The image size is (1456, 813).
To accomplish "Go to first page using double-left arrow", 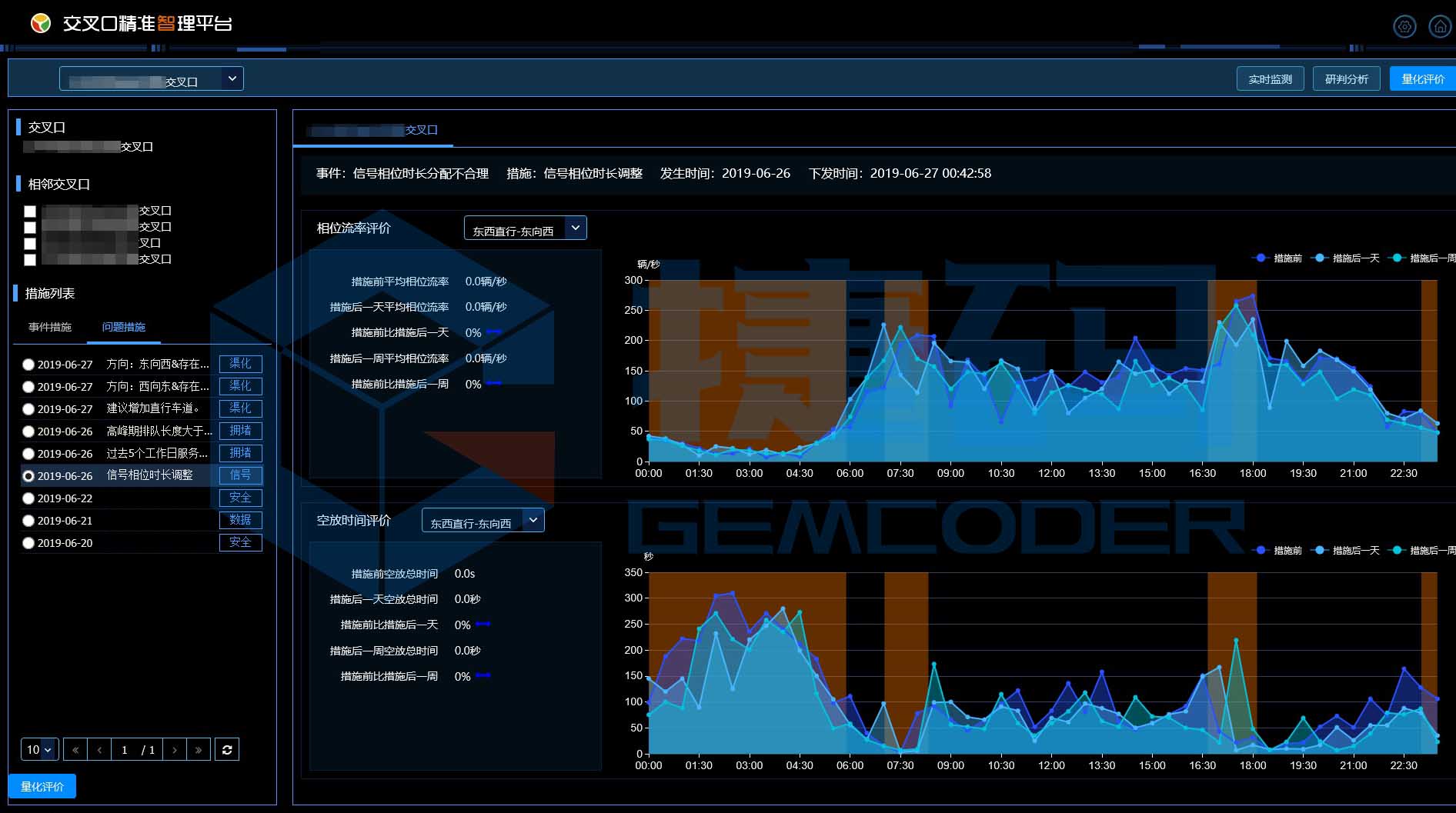I will (75, 749).
